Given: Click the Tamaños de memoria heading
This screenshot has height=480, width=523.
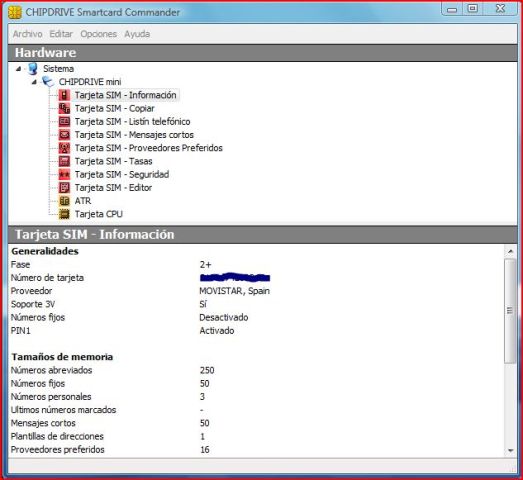Looking at the screenshot, I should point(62,357).
